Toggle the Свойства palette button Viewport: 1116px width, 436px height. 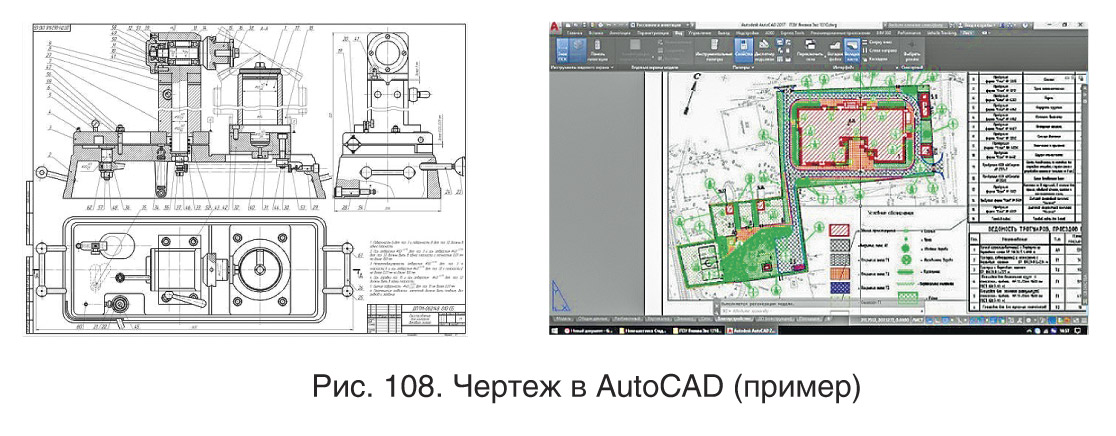pos(744,50)
